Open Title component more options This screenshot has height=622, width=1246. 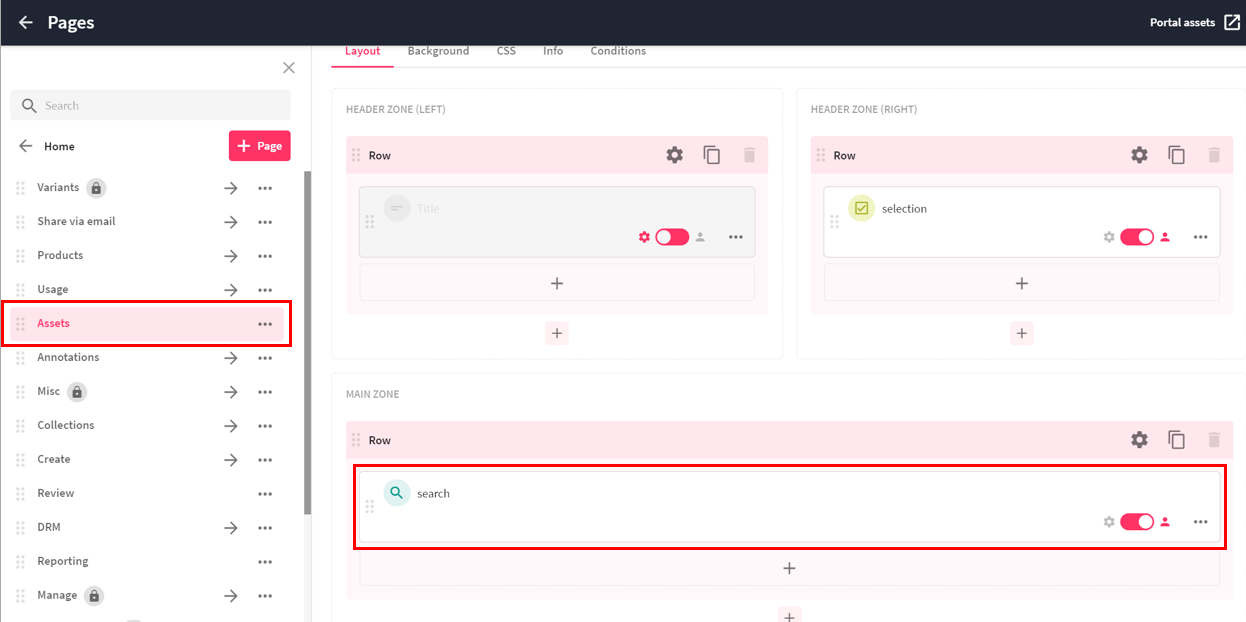pos(736,237)
